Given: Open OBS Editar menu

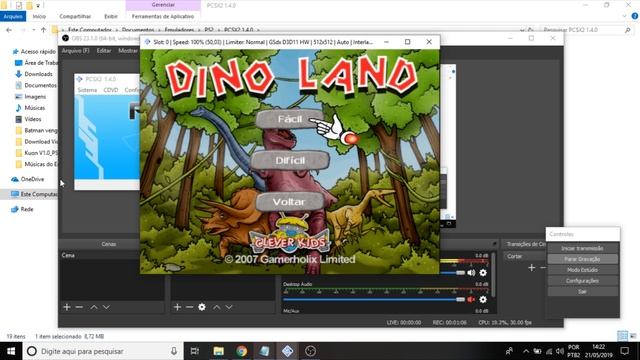Looking at the screenshot, I should tap(104, 51).
